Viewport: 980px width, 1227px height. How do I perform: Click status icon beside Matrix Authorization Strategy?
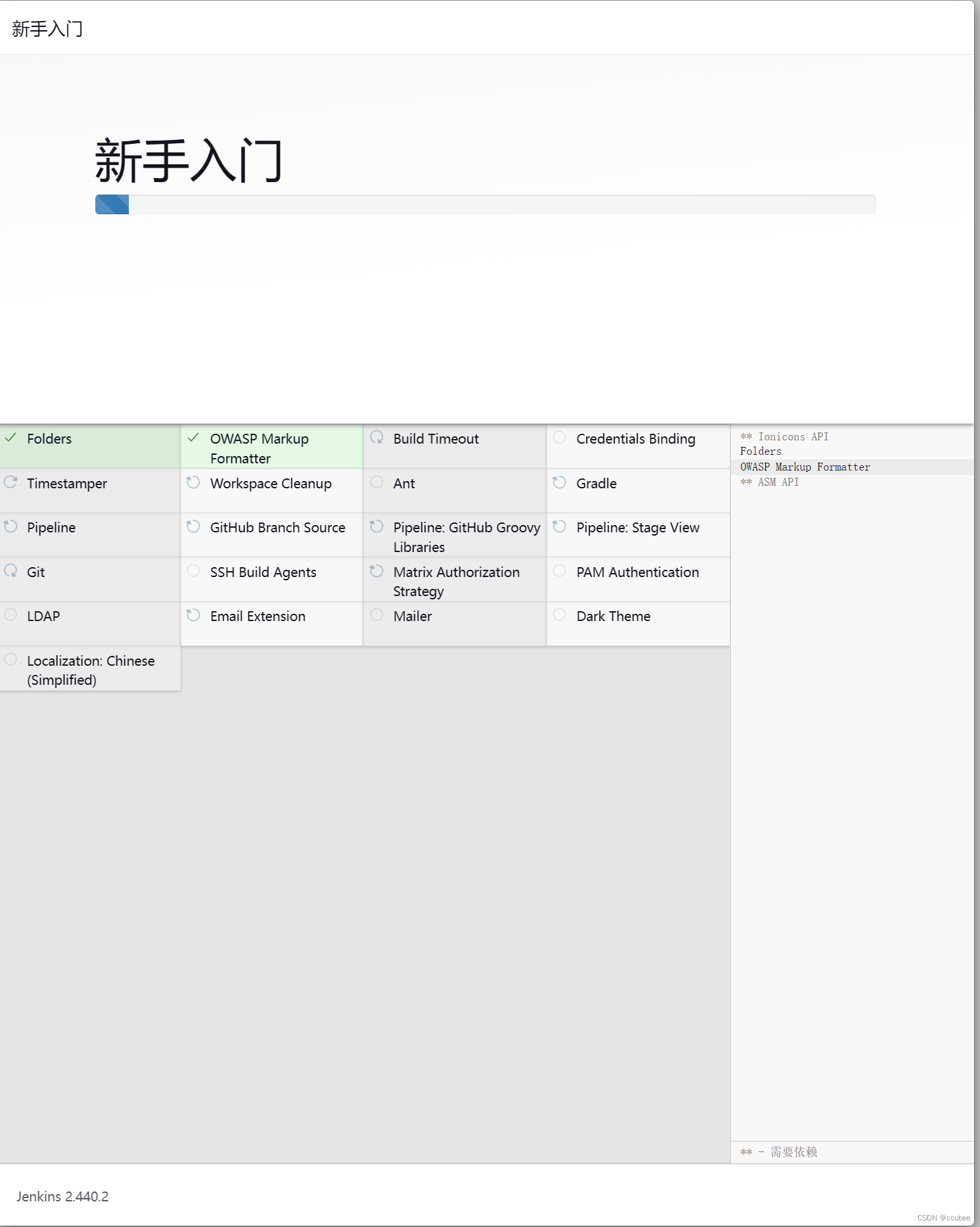tap(377, 571)
